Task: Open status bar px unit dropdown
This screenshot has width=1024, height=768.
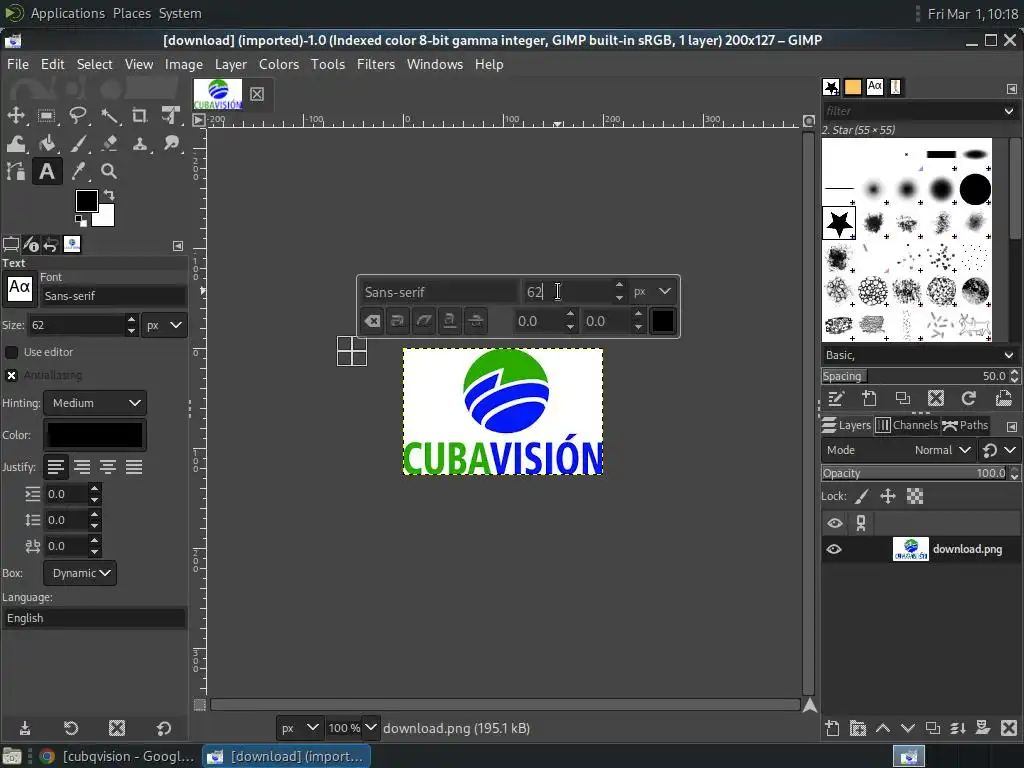Action: 299,728
